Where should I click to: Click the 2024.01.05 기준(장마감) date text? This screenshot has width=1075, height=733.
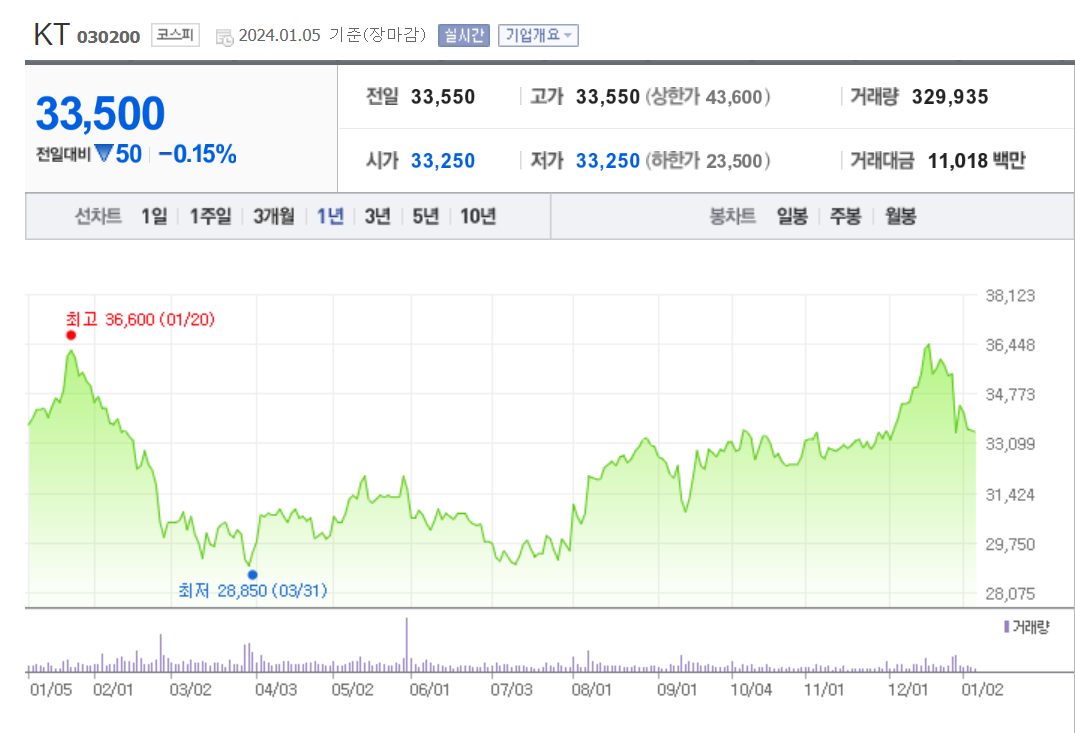coord(333,35)
